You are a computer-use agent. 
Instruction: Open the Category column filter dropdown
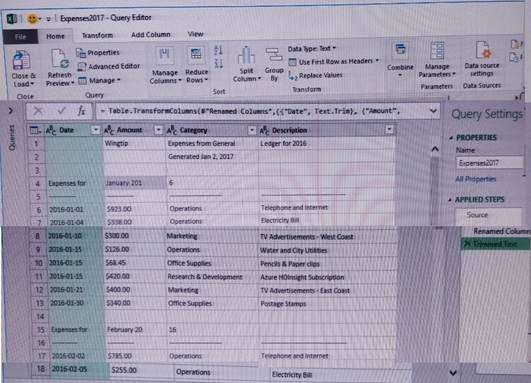pos(252,130)
